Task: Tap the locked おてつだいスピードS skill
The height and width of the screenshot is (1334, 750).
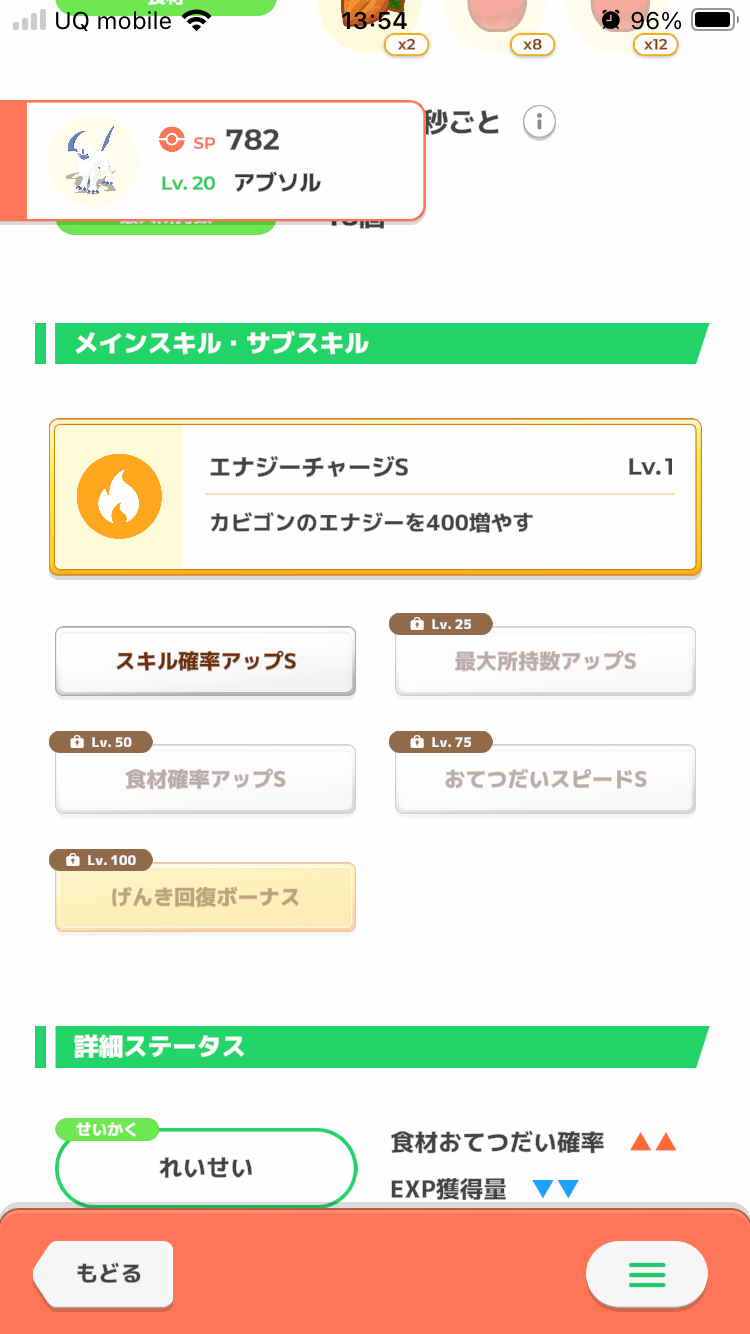Action: (545, 780)
